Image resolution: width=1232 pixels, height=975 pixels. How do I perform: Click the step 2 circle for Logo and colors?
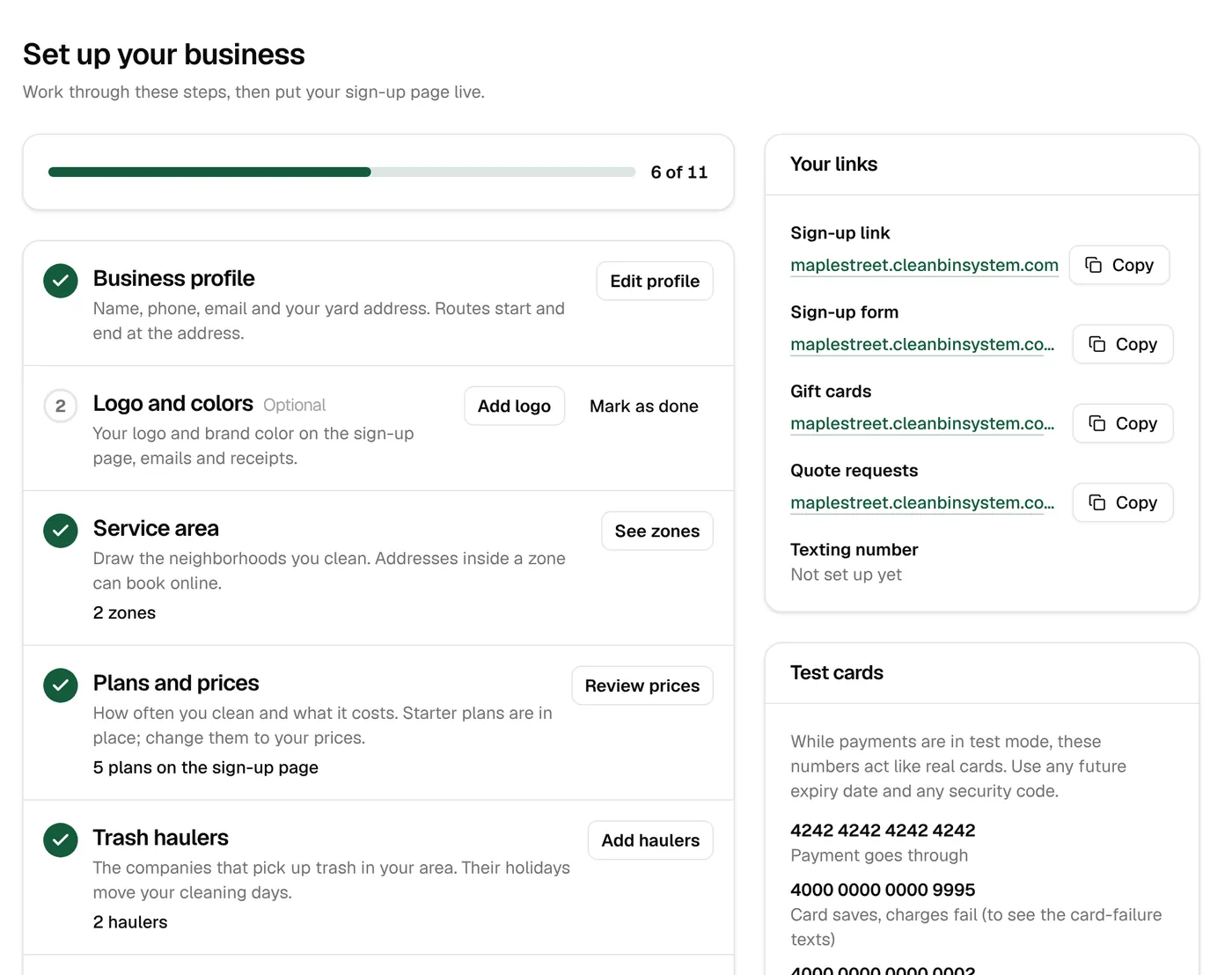point(61,406)
